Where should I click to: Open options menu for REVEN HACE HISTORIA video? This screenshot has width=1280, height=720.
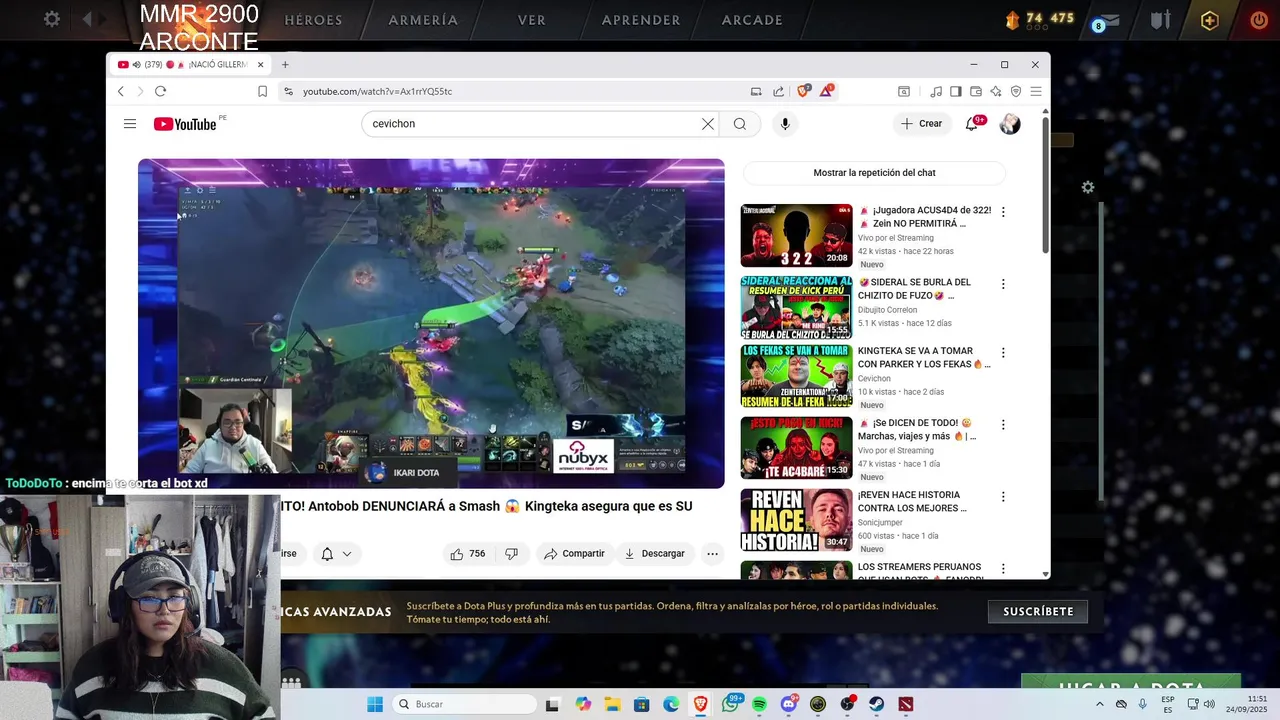coord(1003,497)
